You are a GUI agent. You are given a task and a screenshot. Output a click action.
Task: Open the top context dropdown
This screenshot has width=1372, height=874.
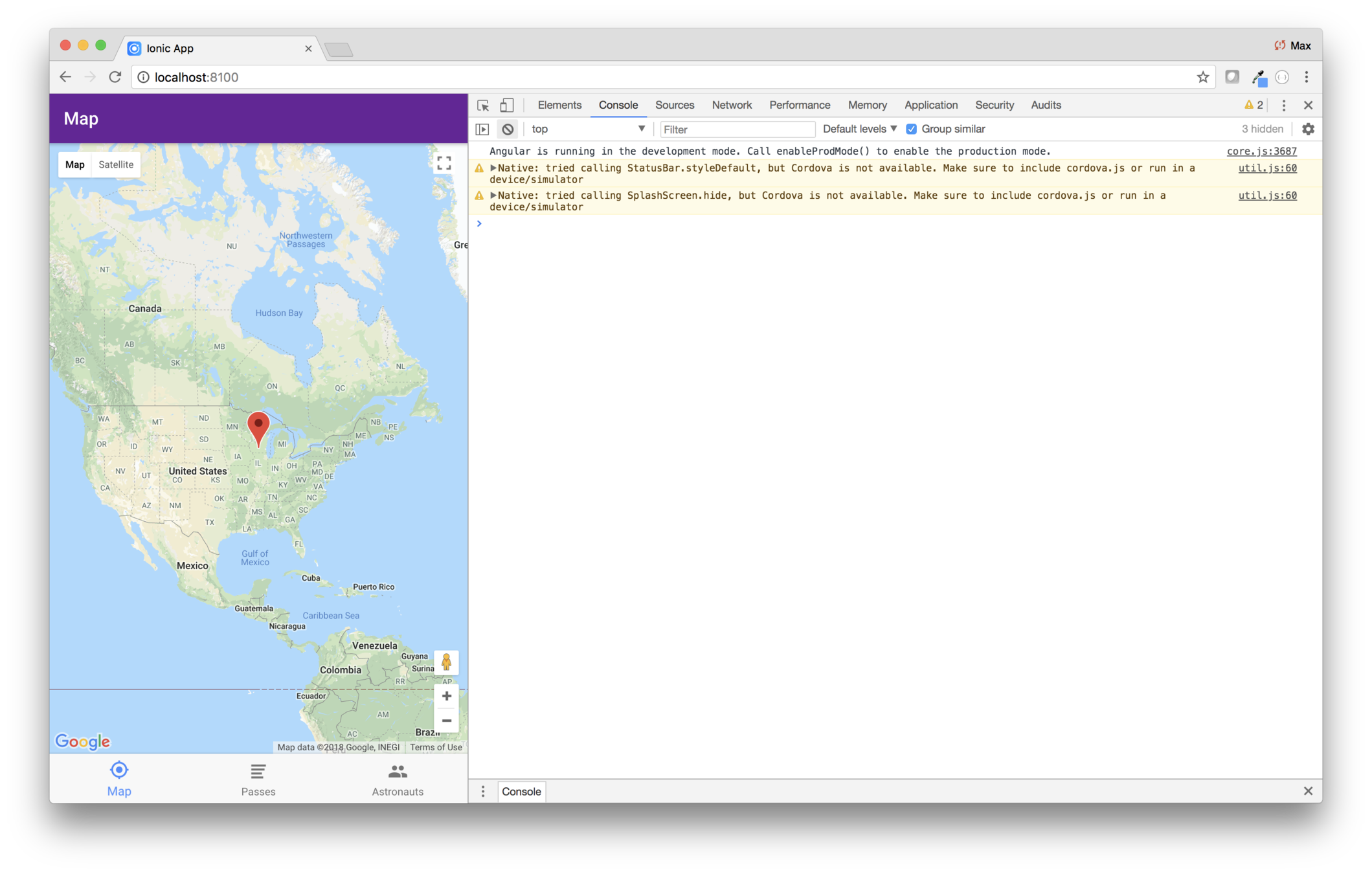588,129
